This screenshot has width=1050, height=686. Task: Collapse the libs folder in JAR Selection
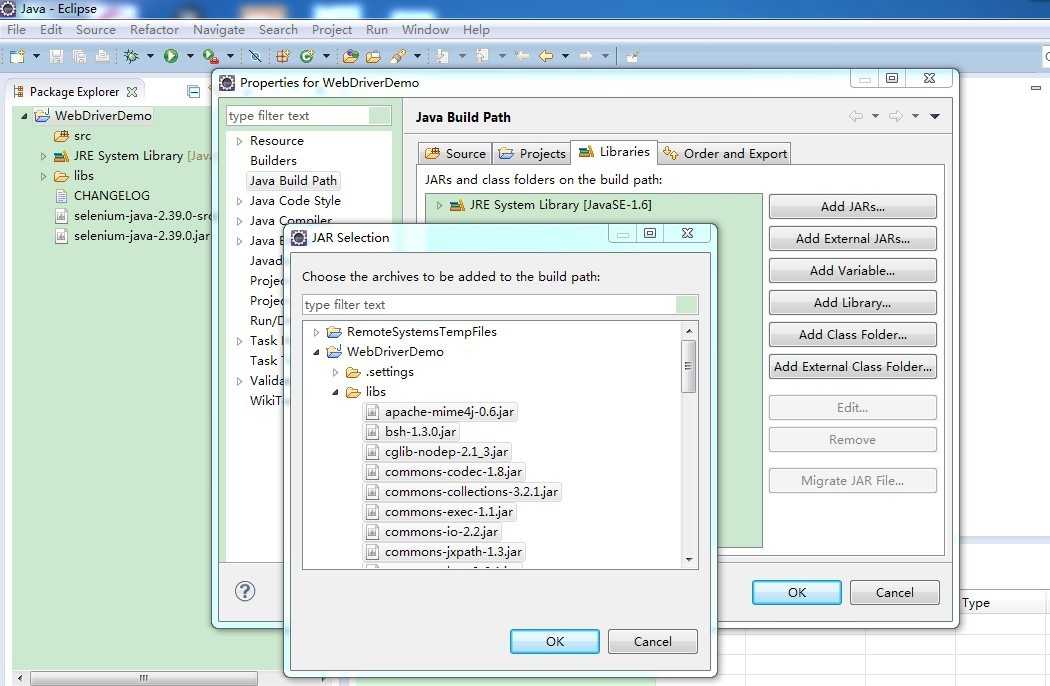[335, 392]
